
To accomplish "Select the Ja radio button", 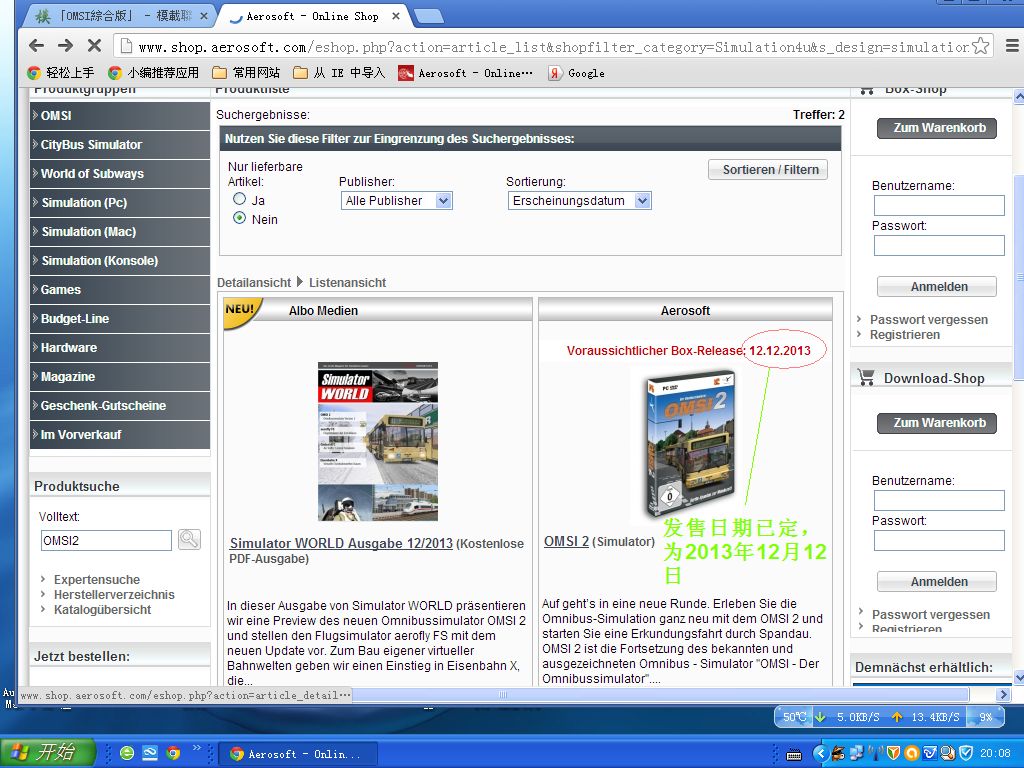I will (x=240, y=199).
